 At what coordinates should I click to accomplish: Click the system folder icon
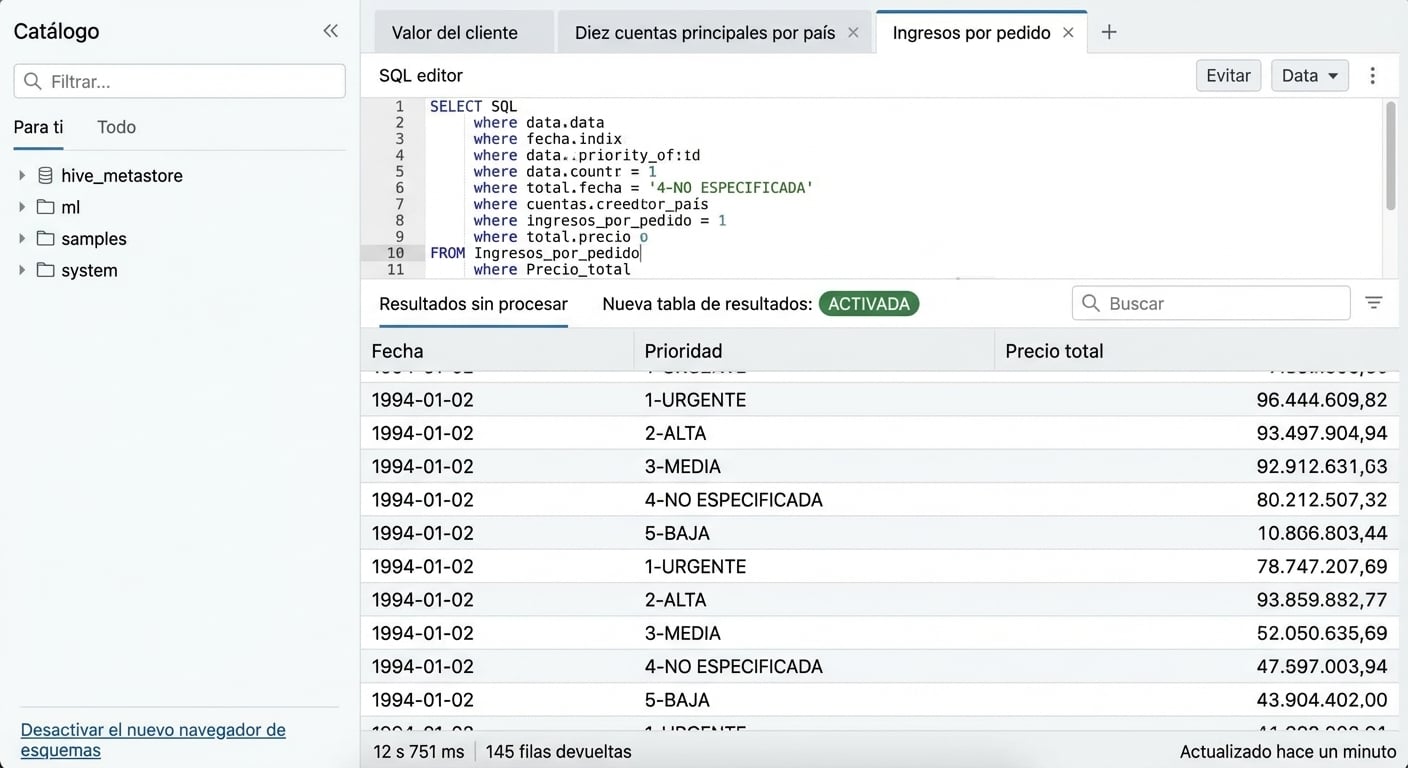click(45, 270)
